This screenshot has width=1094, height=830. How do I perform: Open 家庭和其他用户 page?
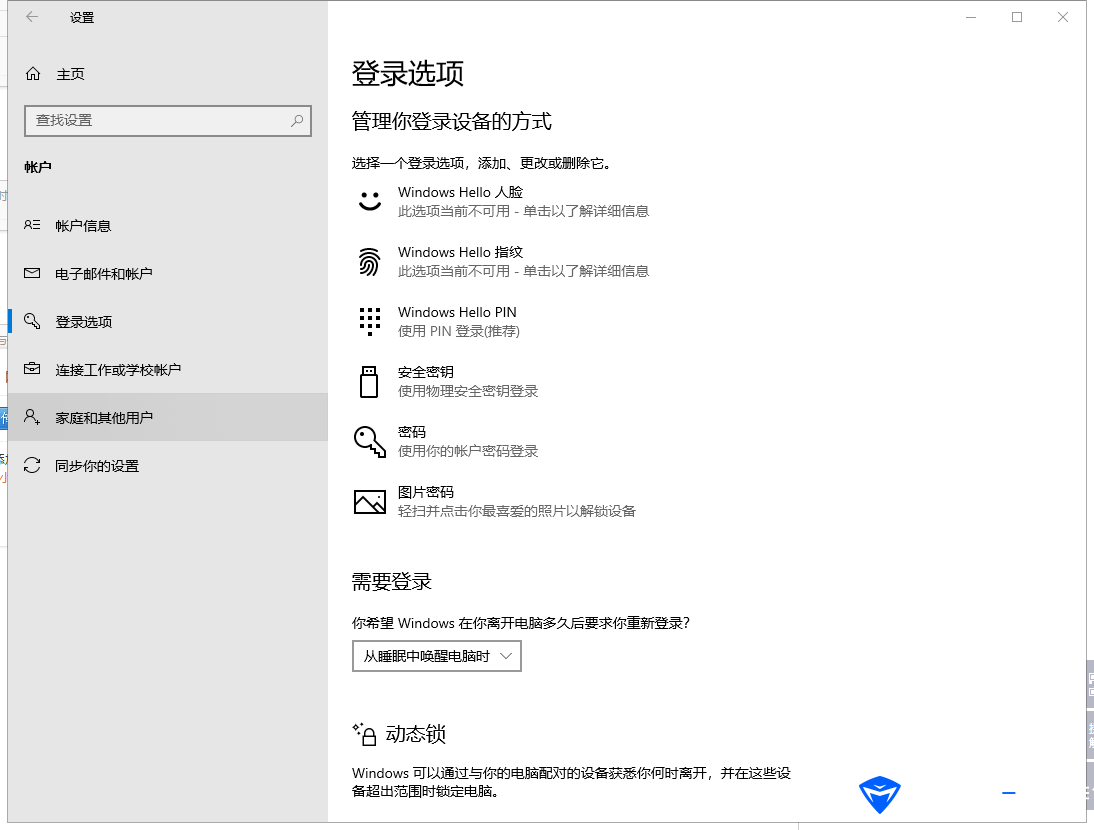click(167, 417)
